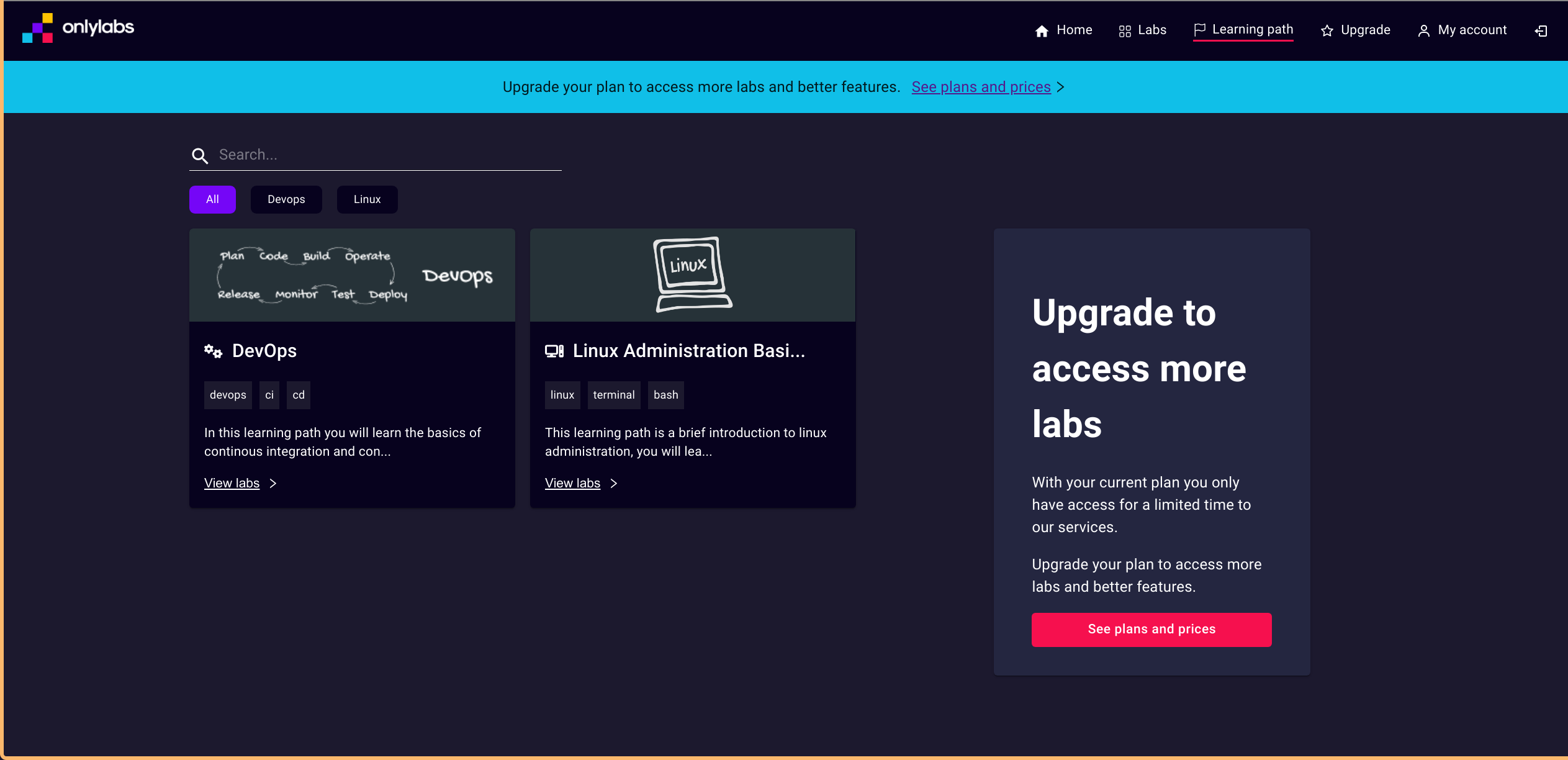
Task: Click the My account person icon
Action: [x=1424, y=31]
